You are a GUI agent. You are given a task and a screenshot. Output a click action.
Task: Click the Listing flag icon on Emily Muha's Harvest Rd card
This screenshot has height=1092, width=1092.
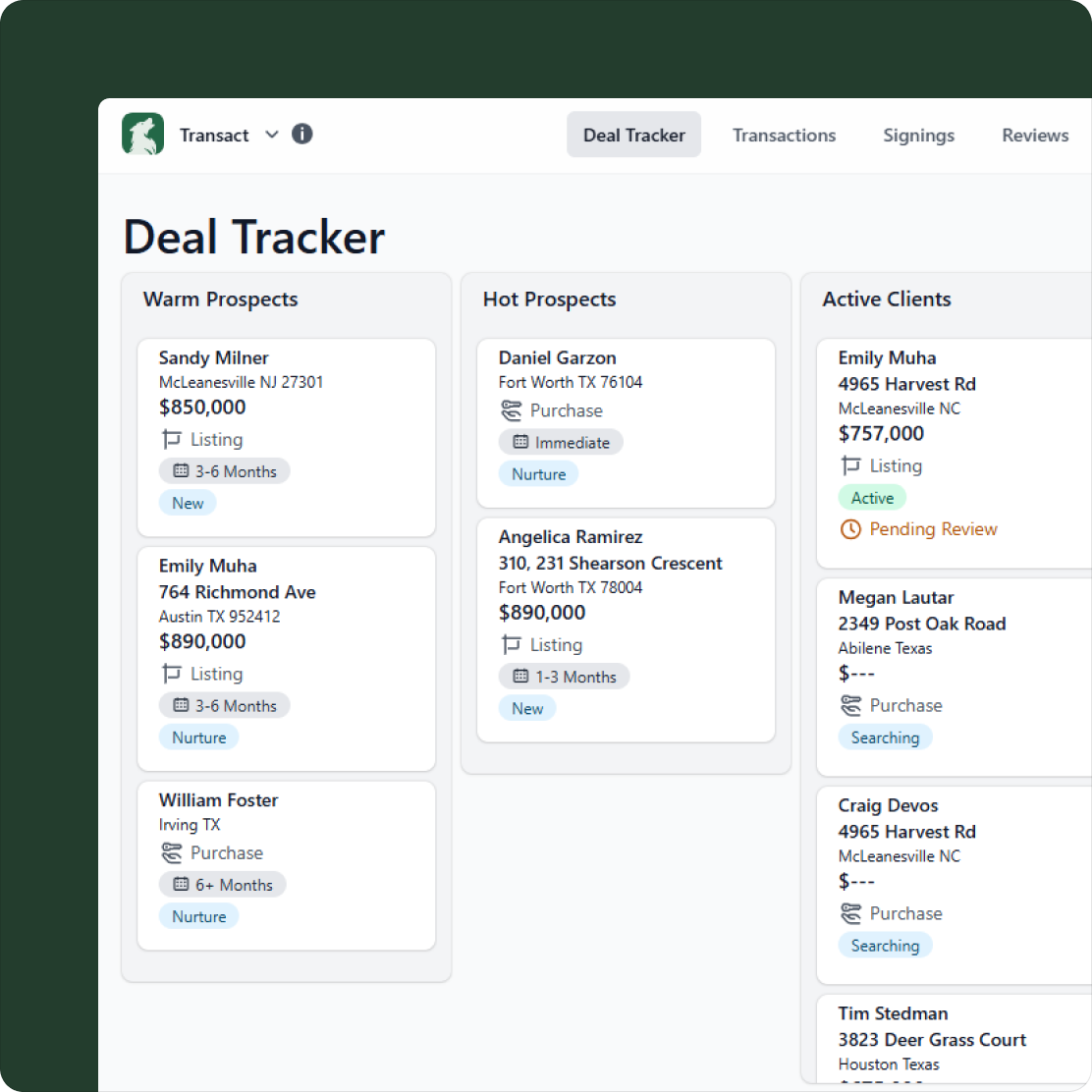pos(850,465)
